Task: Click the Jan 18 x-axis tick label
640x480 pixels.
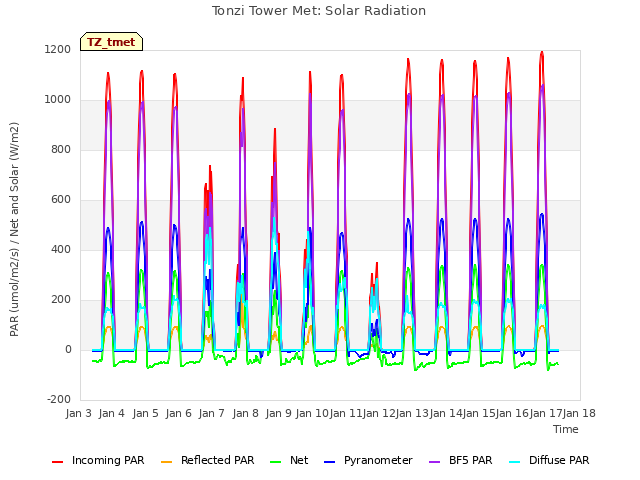Action: (579, 413)
